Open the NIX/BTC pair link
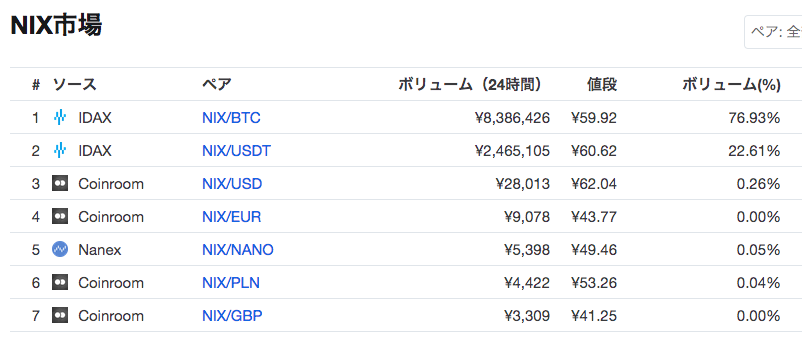802x363 pixels. [x=231, y=118]
